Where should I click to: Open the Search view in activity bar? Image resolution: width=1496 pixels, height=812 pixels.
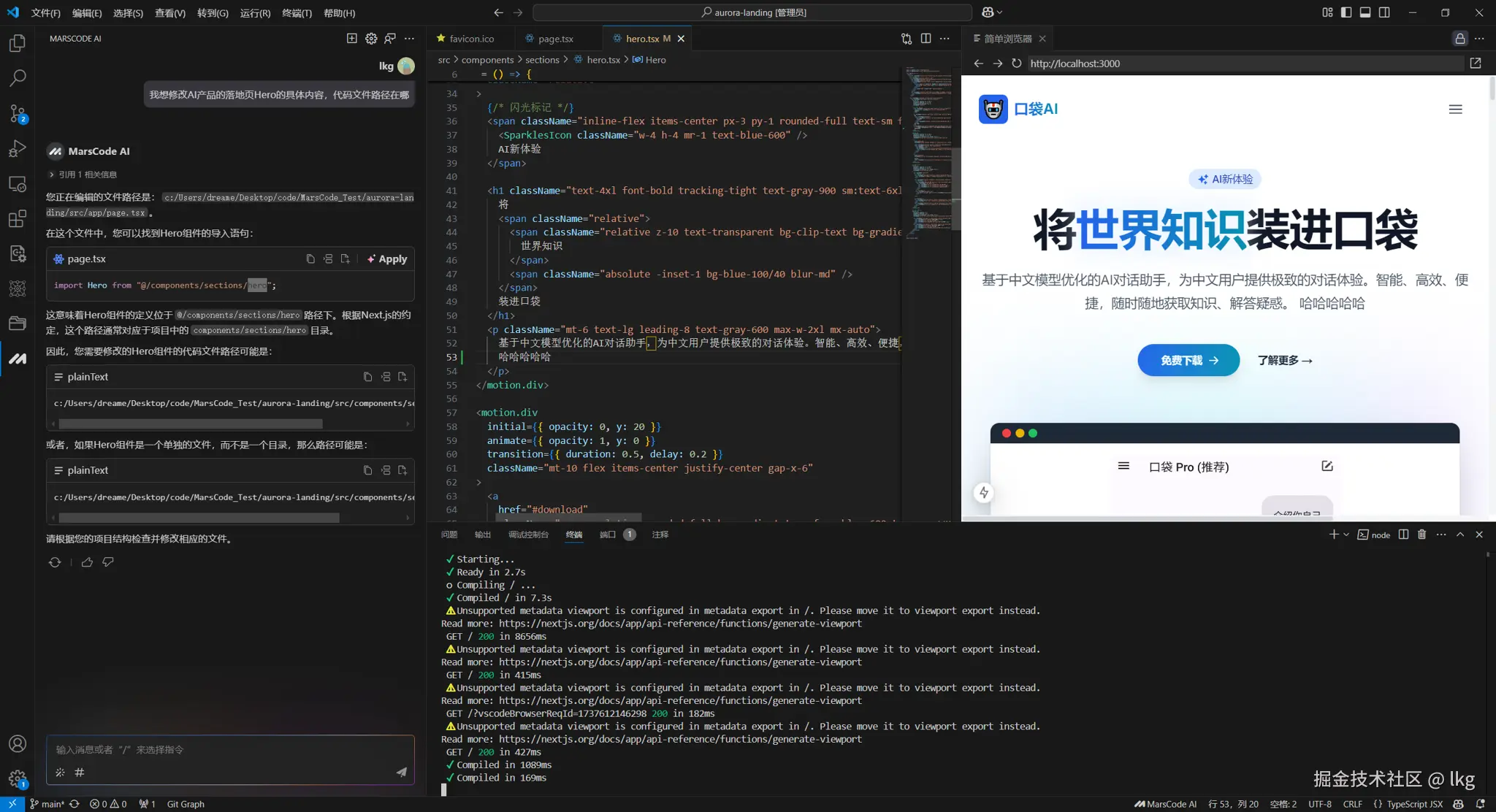tap(18, 78)
